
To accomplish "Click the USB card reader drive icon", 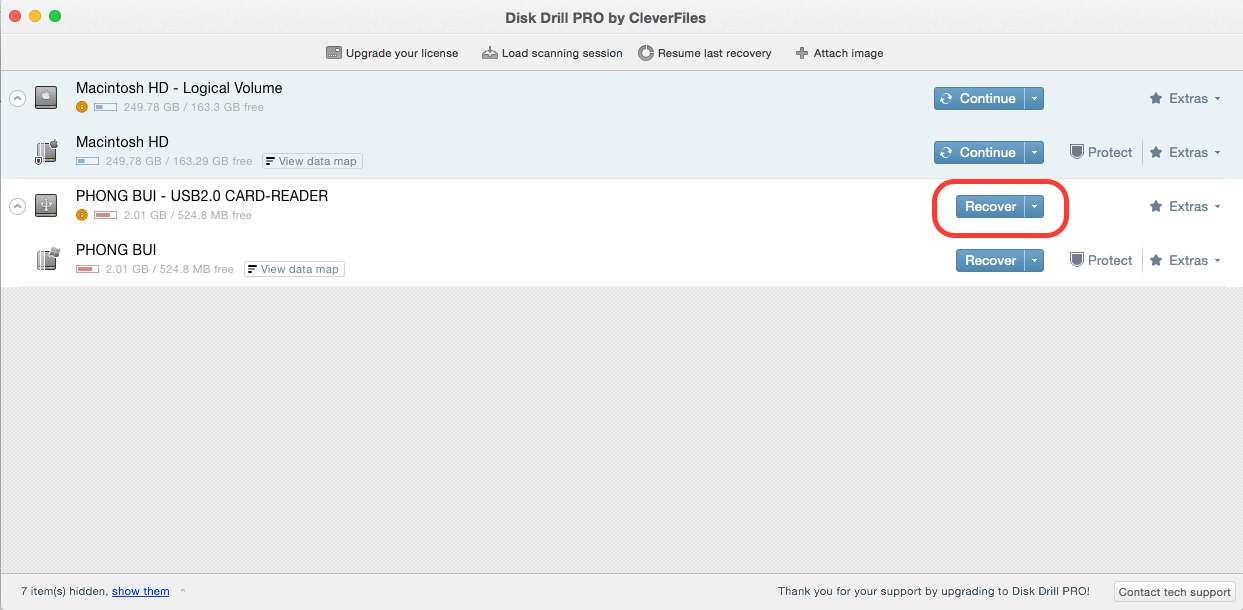I will [x=47, y=206].
